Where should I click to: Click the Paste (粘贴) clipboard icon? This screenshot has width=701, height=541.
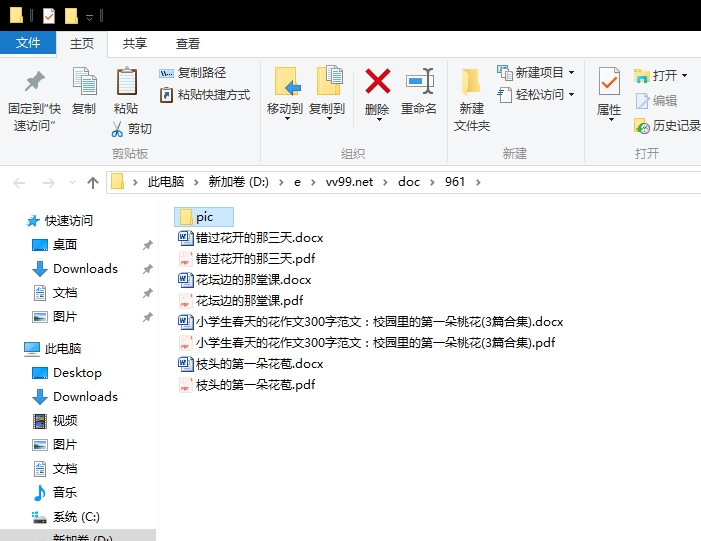[127, 81]
